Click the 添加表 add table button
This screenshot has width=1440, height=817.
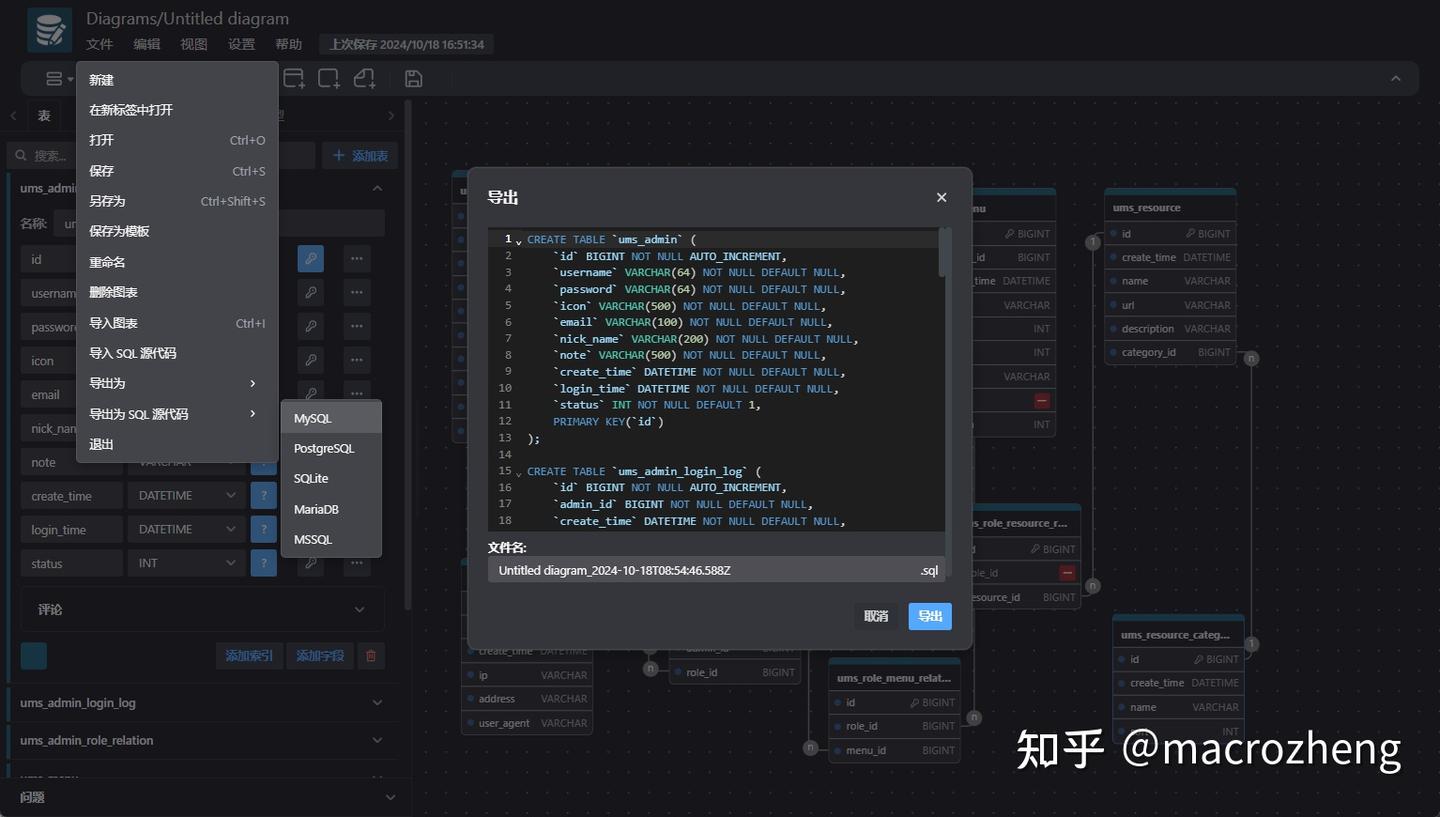[360, 155]
